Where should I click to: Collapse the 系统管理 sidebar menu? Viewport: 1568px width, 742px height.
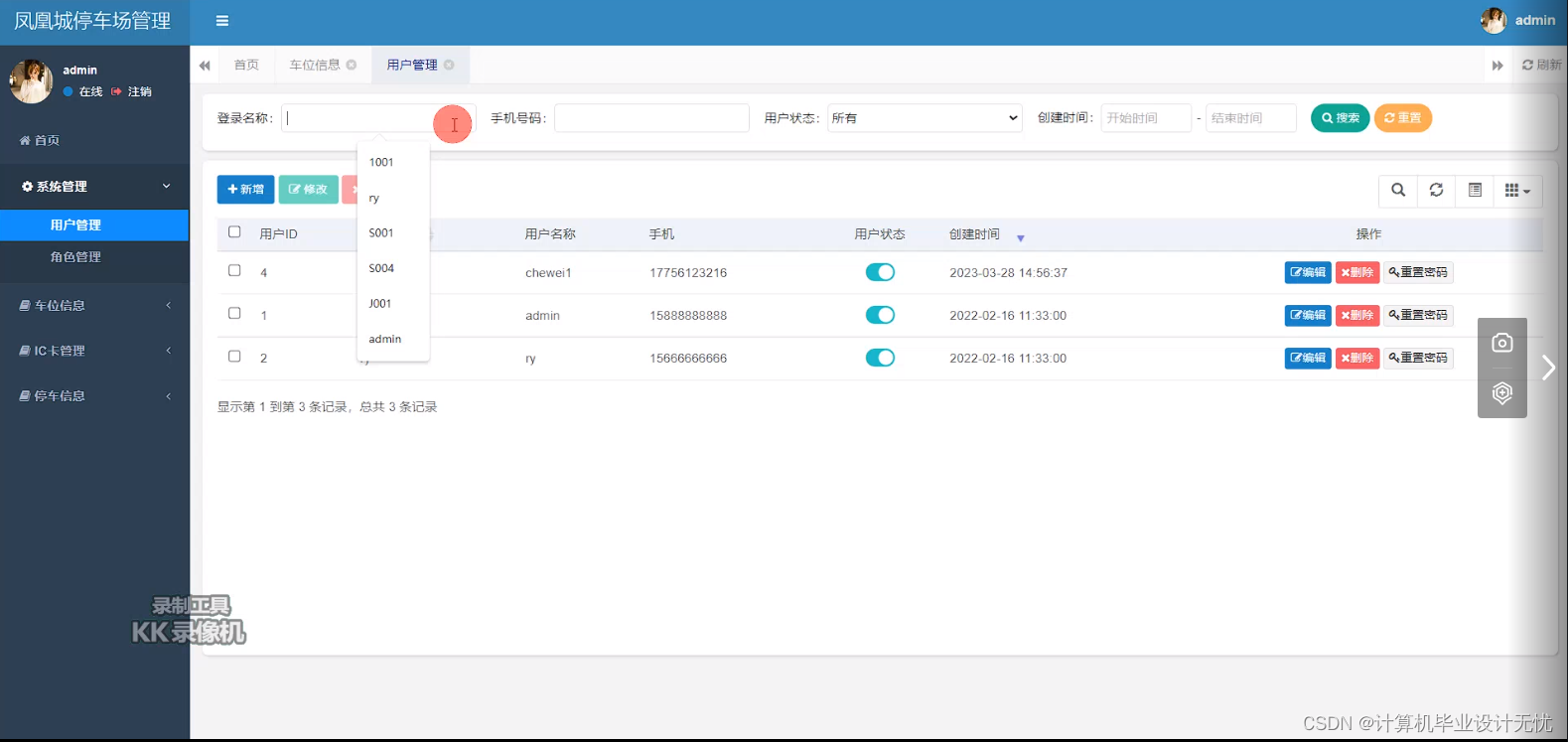(94, 187)
